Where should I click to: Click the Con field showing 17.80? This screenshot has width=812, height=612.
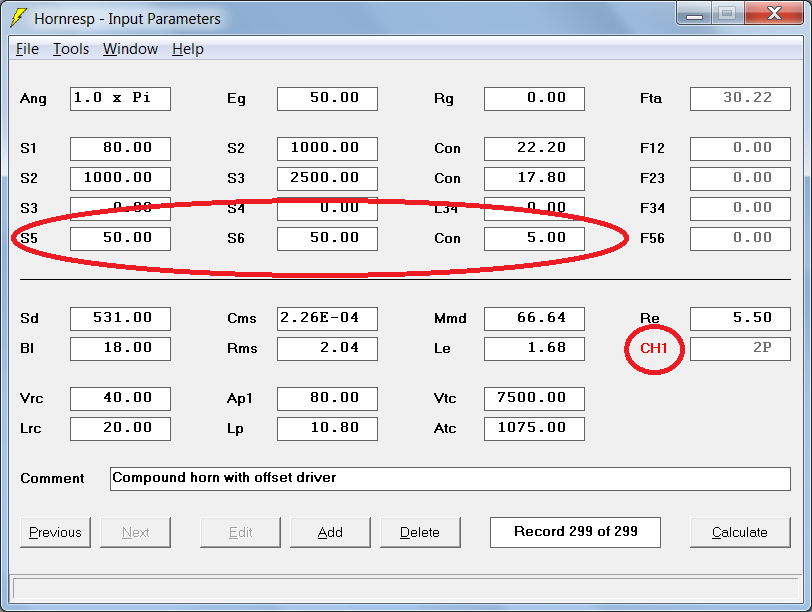coord(534,179)
